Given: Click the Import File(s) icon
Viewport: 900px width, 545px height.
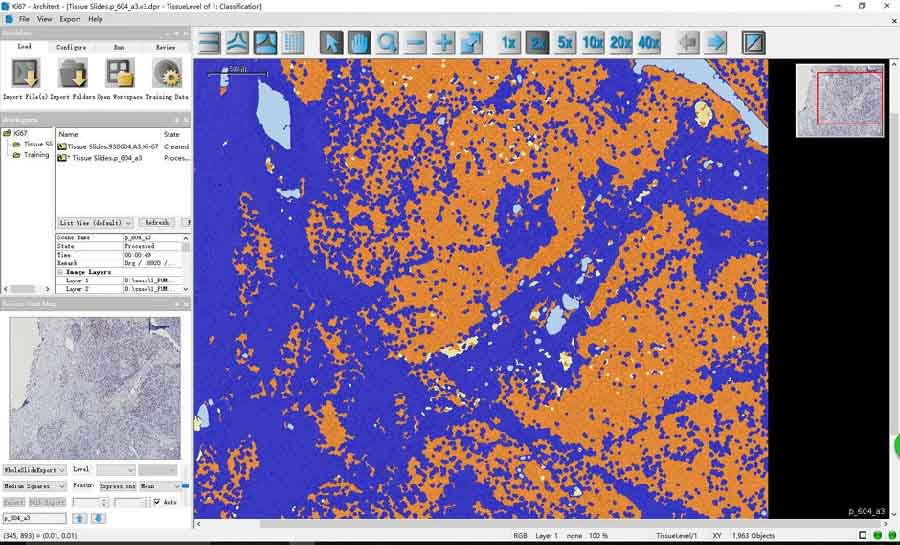Looking at the screenshot, I should click(x=26, y=74).
